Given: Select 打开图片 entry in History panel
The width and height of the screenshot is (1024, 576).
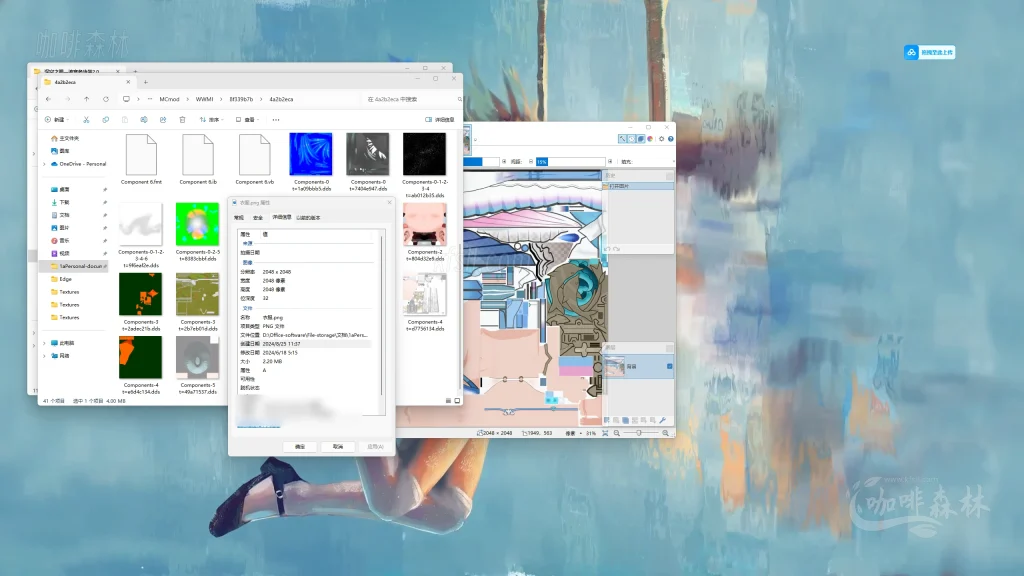Looking at the screenshot, I should 638,186.
